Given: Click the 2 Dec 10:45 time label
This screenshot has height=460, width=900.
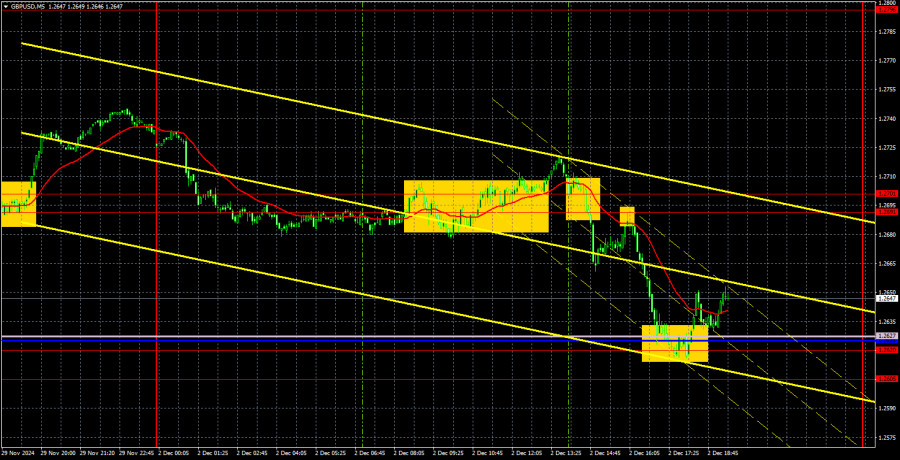Looking at the screenshot, I should pos(487,453).
